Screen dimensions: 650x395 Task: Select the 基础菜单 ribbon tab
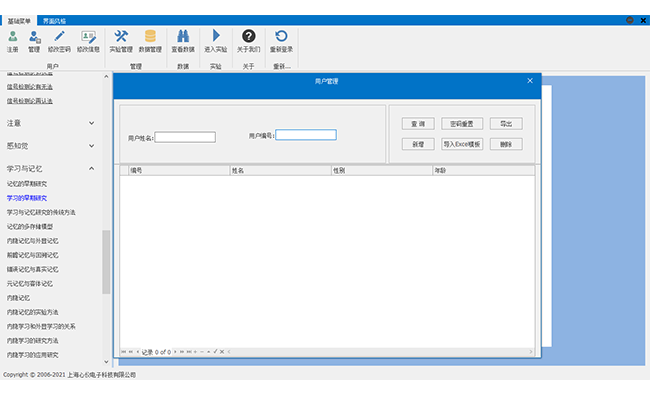[x=19, y=21]
